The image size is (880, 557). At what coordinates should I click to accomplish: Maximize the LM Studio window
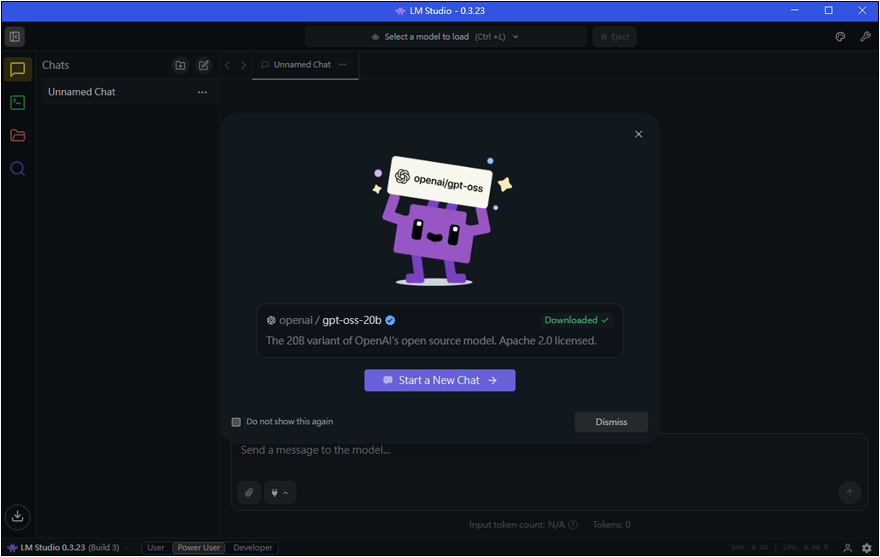[828, 11]
